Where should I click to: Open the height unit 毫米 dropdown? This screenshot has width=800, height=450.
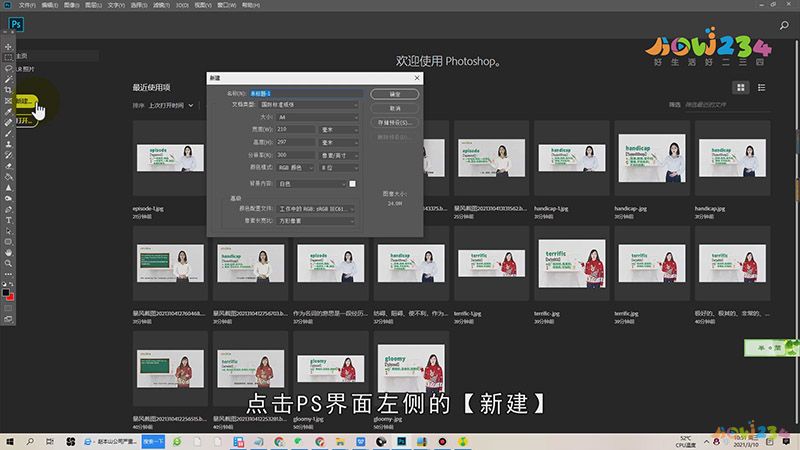pyautogui.click(x=339, y=142)
